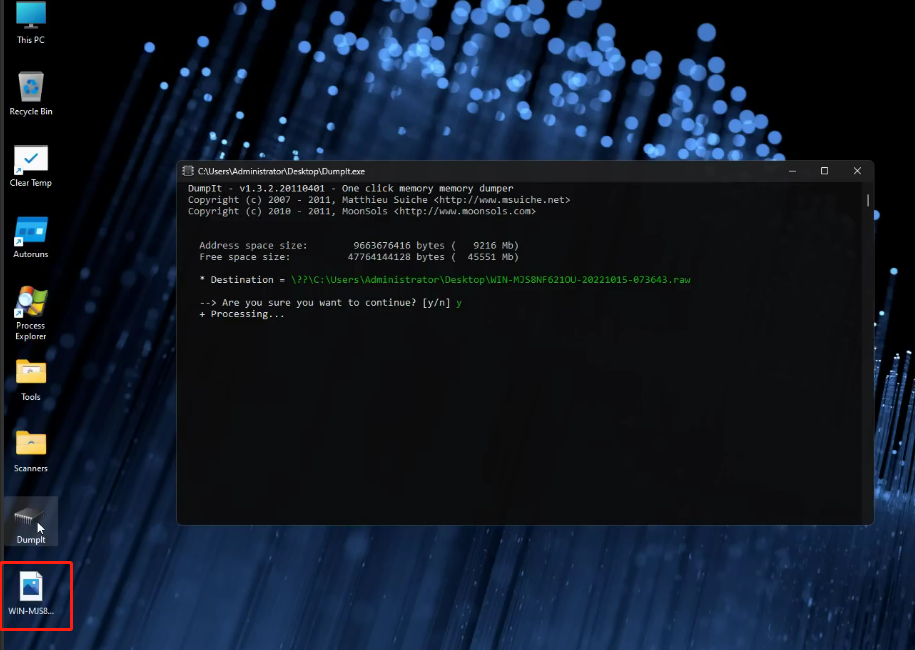Click the console icon in DumpIt title bar
Viewport: 915px width, 650px height.
click(188, 171)
